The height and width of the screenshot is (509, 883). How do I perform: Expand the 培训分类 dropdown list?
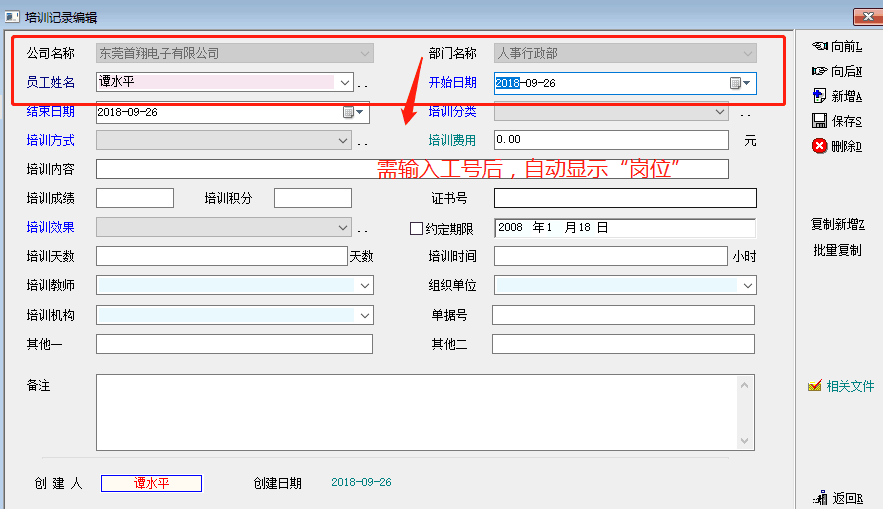[x=720, y=112]
